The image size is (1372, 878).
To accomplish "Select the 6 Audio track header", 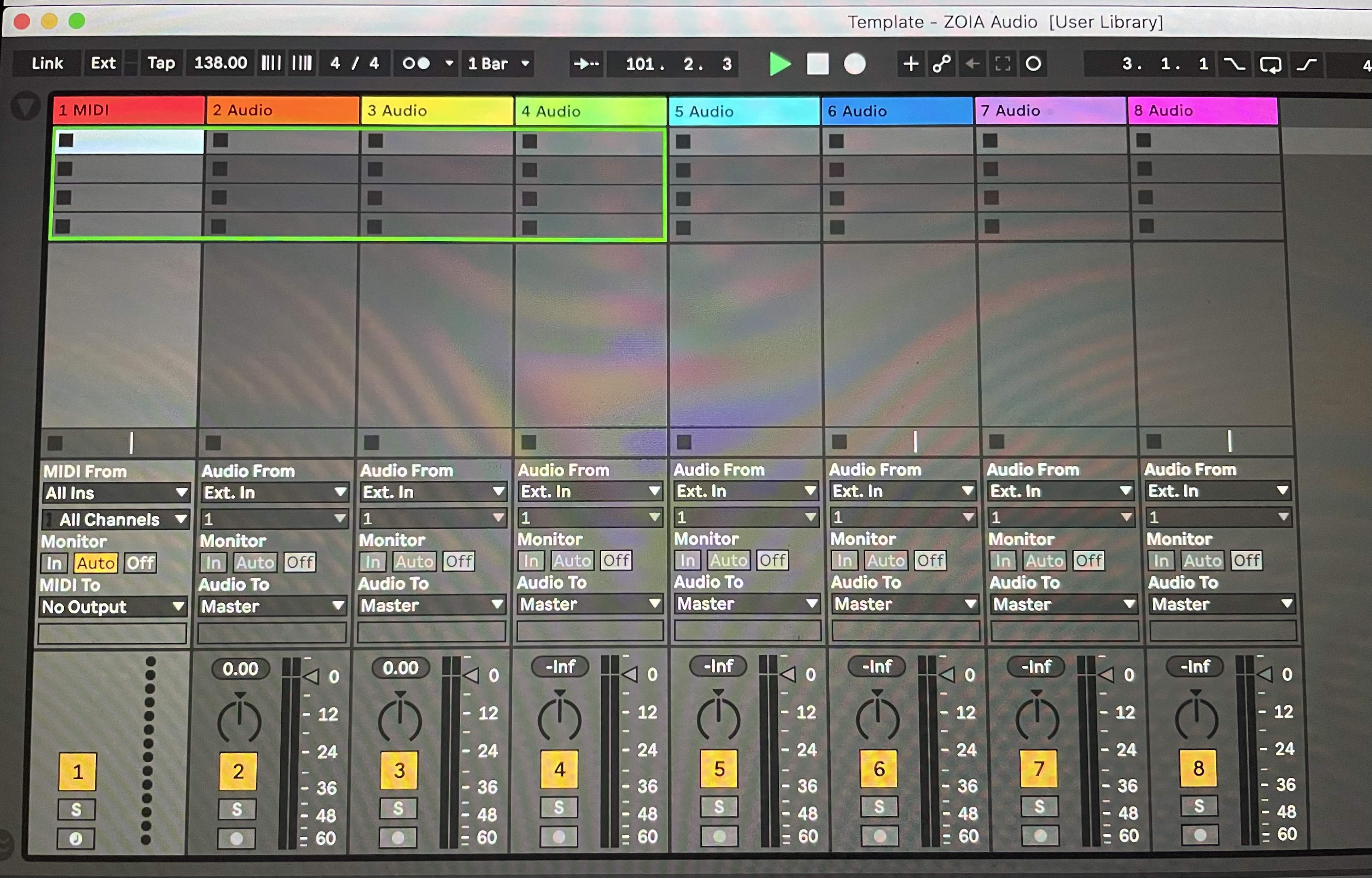I will click(x=897, y=111).
